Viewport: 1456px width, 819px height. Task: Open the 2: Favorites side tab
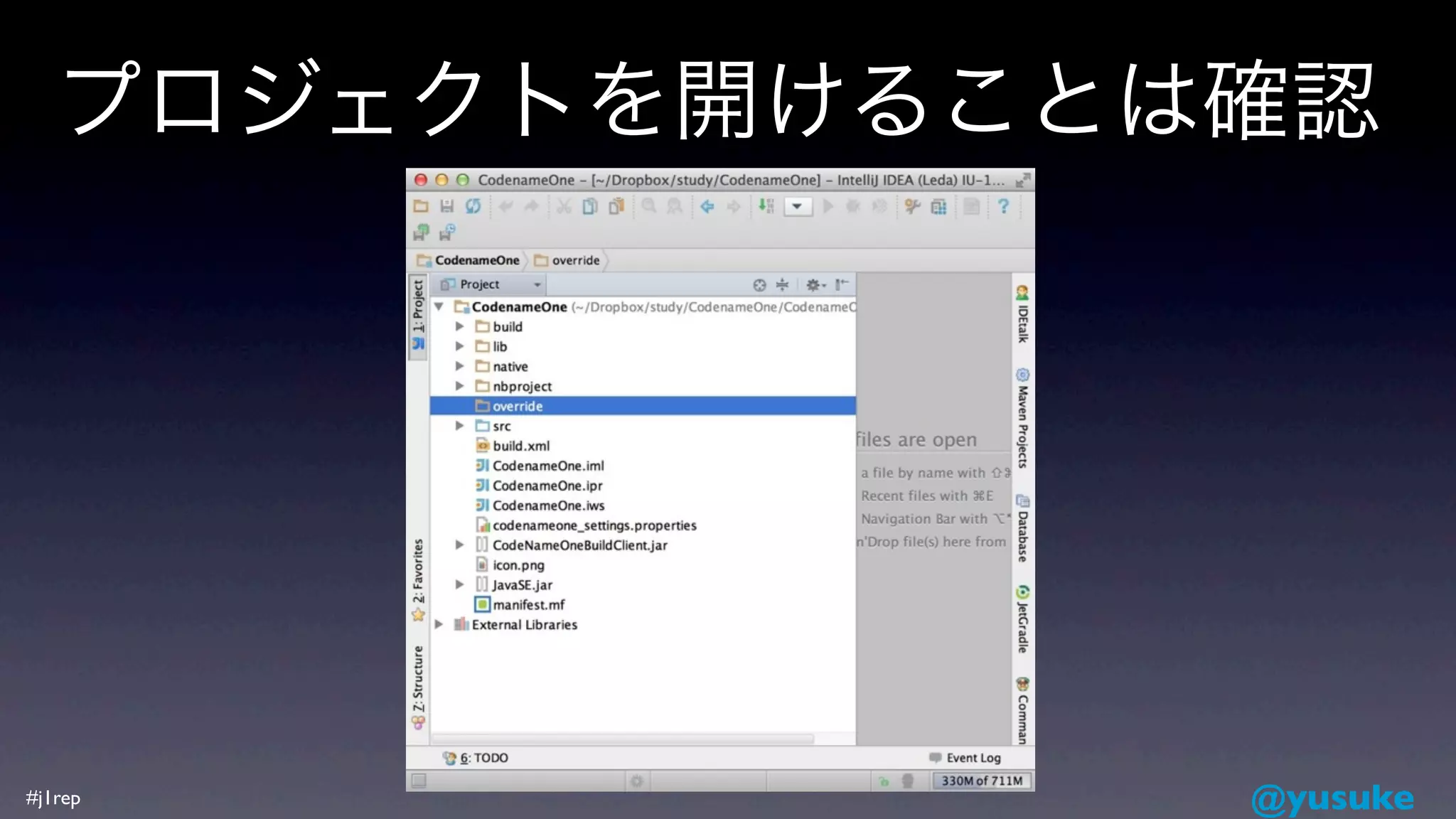(x=418, y=579)
